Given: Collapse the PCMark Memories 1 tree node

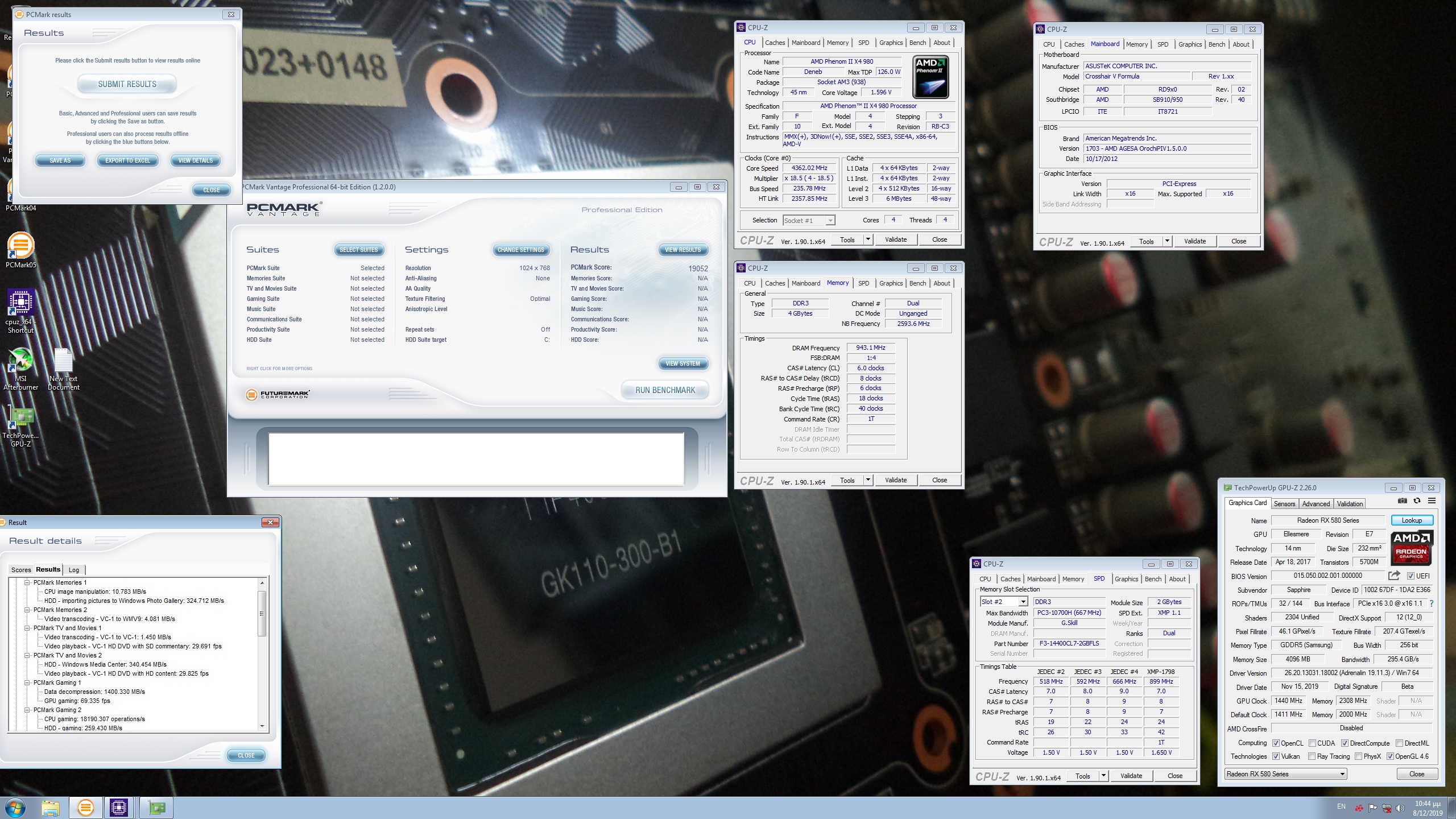Looking at the screenshot, I should (27, 582).
